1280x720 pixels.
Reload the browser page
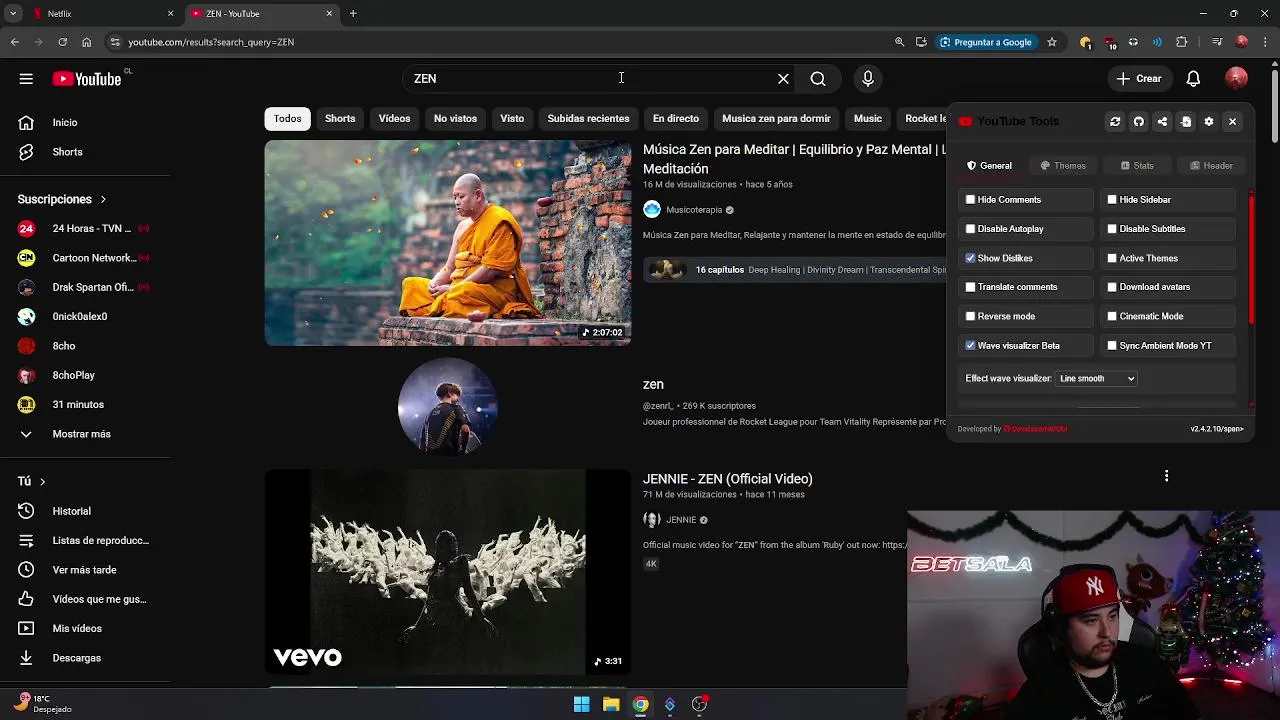[62, 42]
